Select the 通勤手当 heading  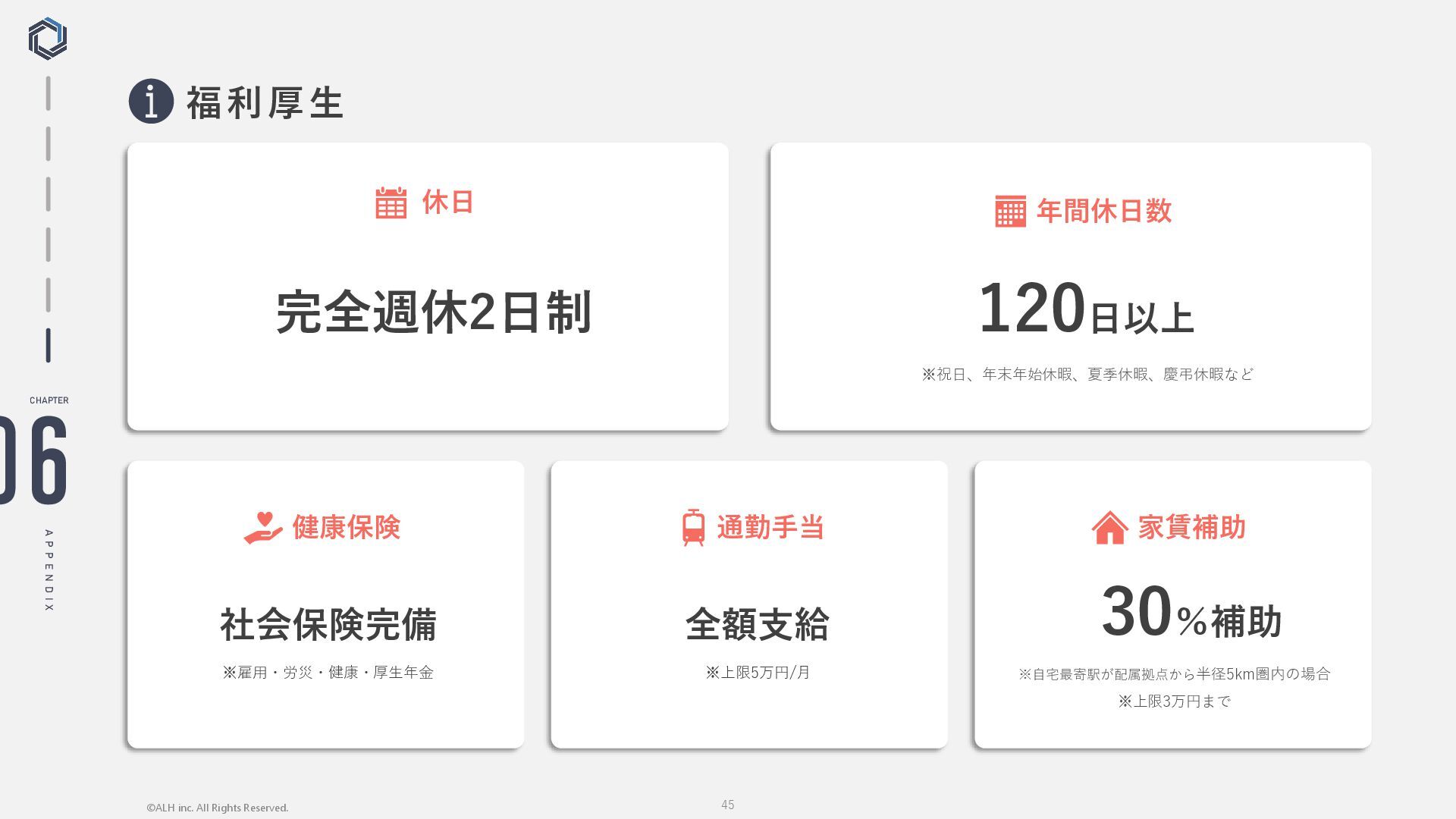(770, 527)
